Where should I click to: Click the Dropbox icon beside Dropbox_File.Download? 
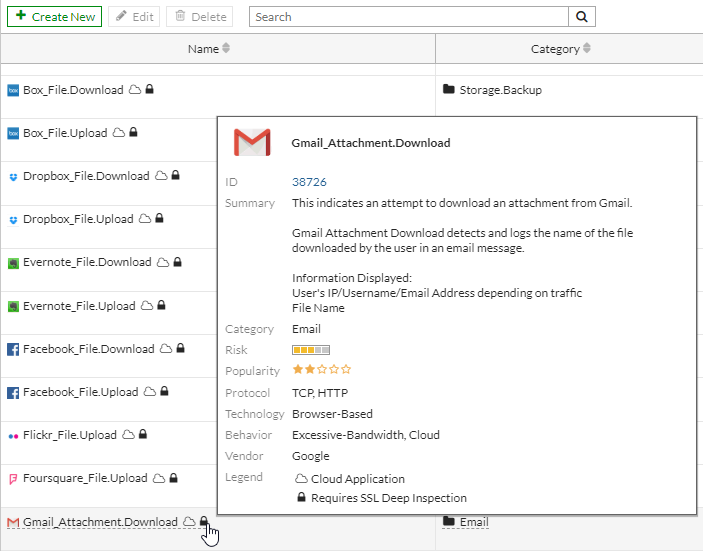click(x=13, y=177)
